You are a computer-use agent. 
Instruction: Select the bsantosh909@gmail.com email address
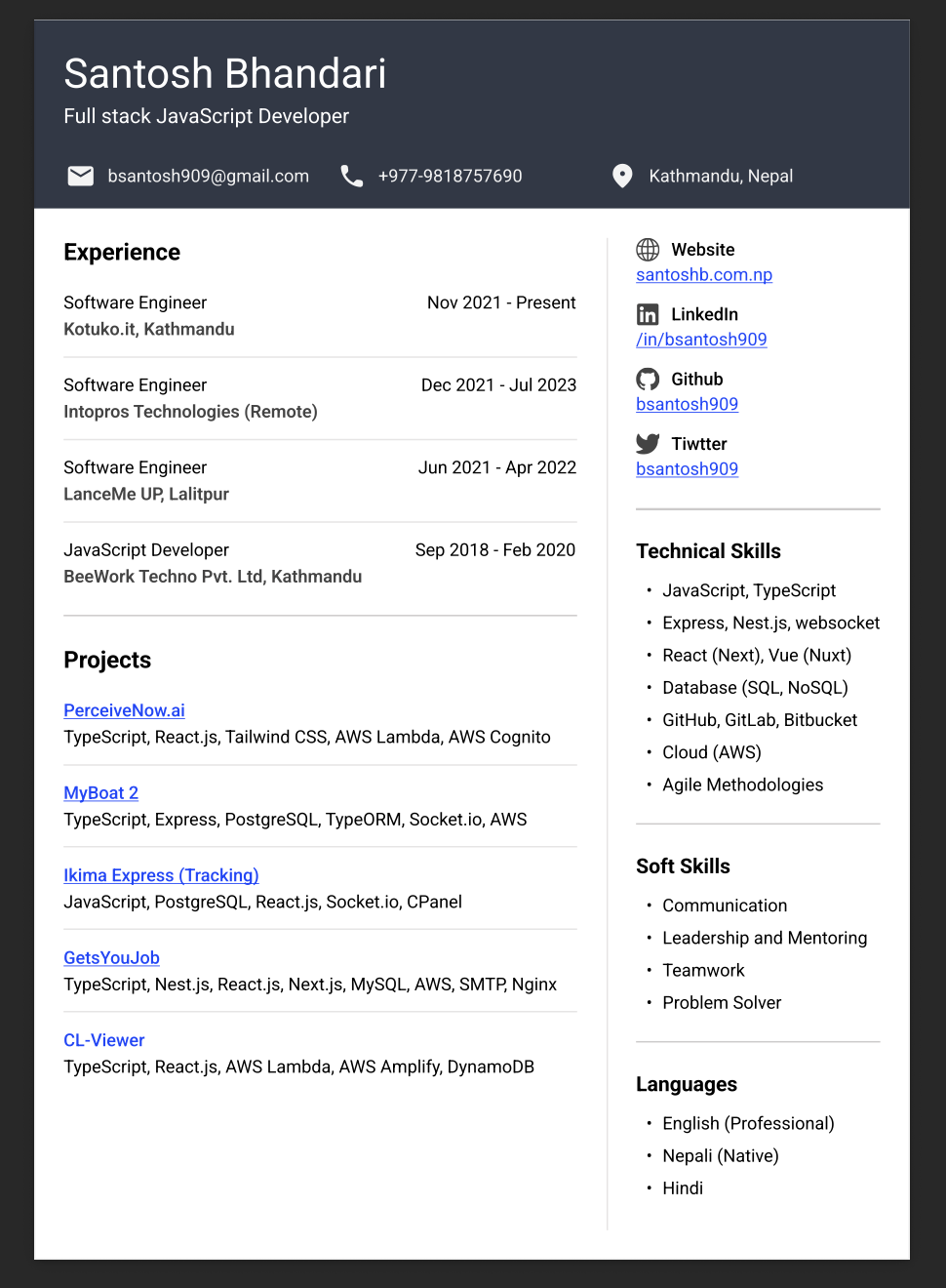[209, 176]
